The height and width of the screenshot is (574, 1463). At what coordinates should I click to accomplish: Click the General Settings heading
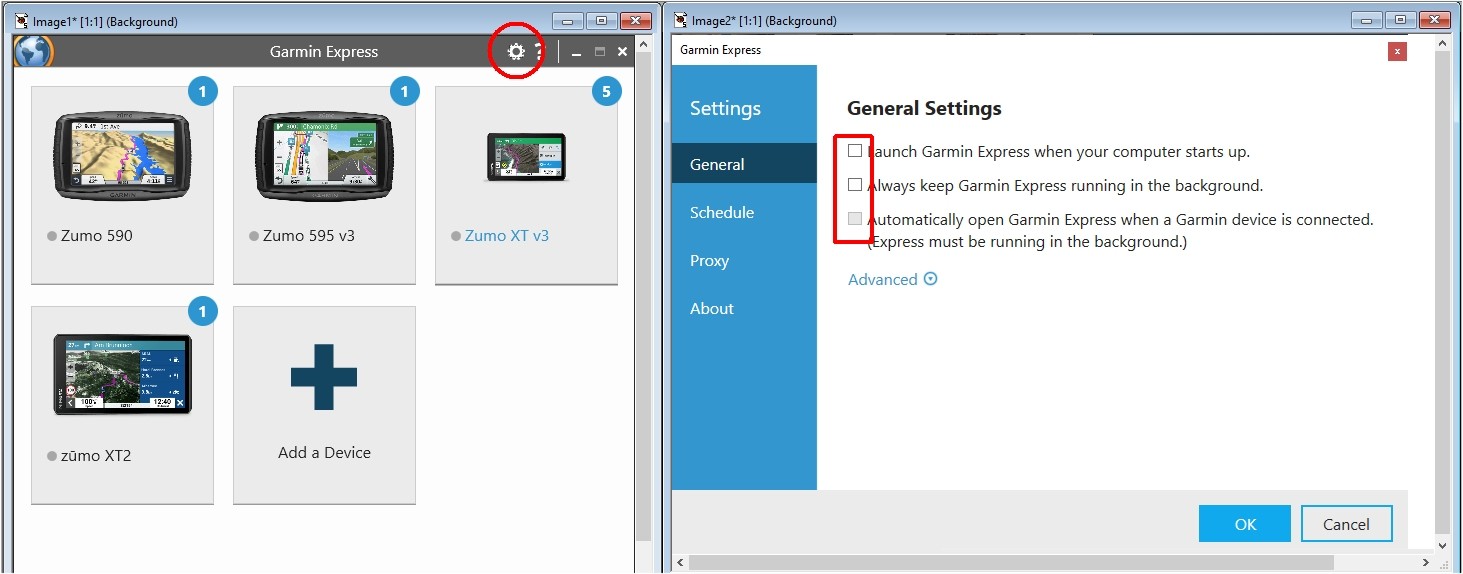tap(924, 109)
